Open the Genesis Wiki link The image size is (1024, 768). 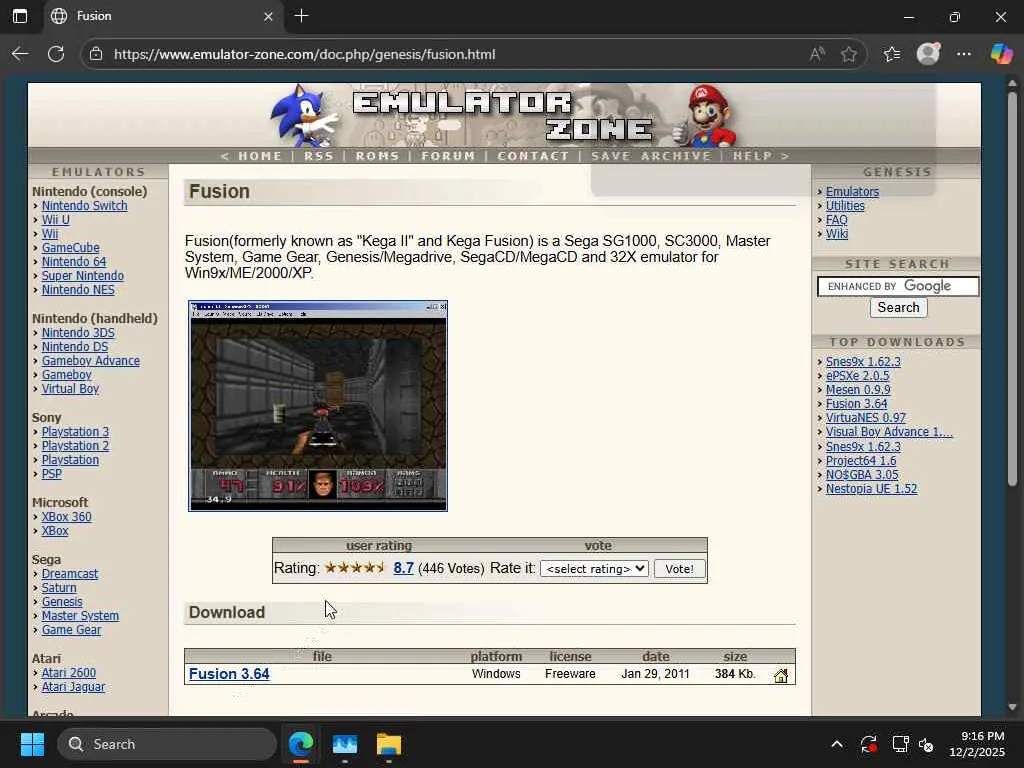[837, 234]
